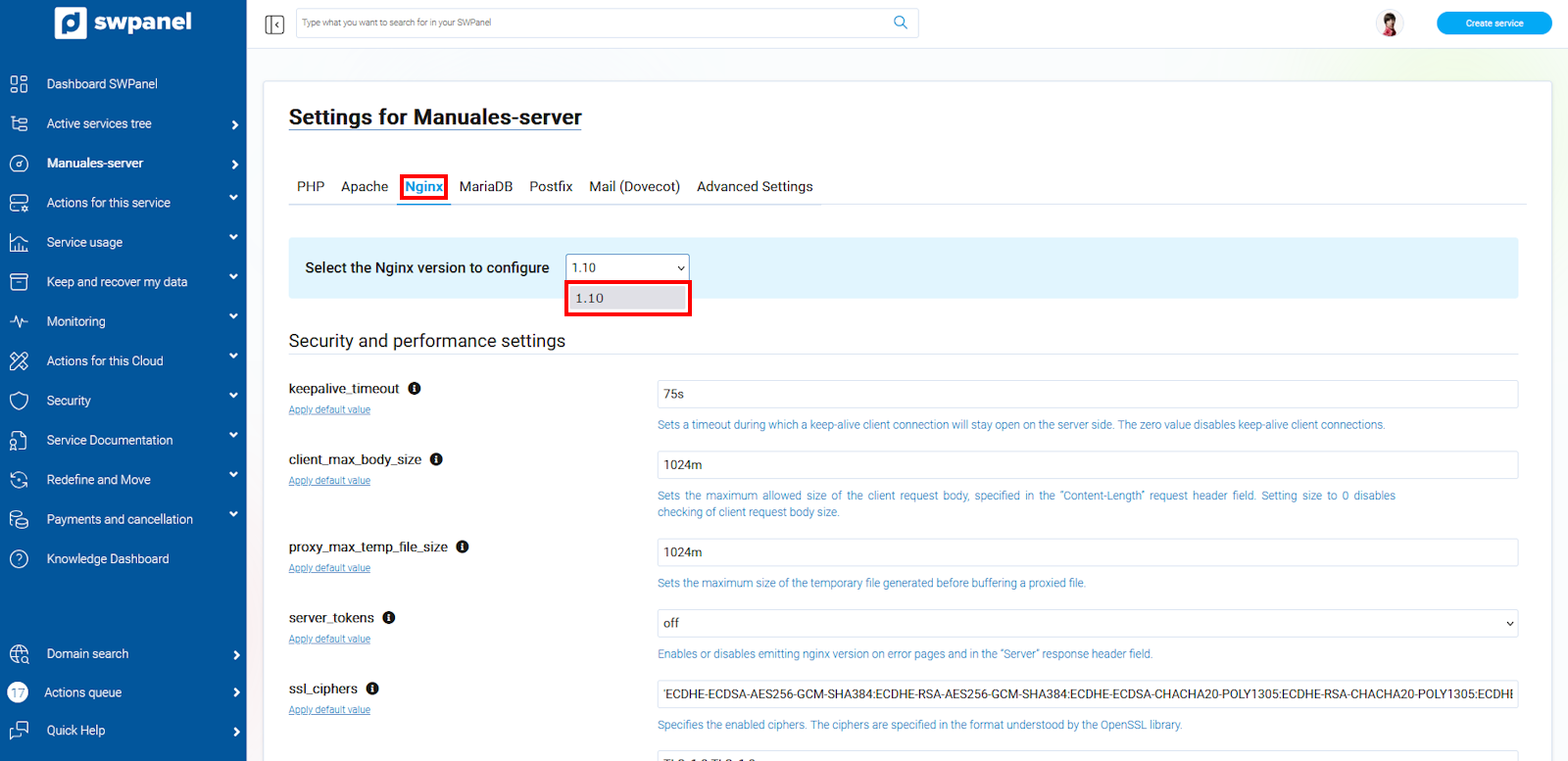This screenshot has width=1568, height=761.
Task: Click the sidebar collapse icon
Action: tap(274, 24)
